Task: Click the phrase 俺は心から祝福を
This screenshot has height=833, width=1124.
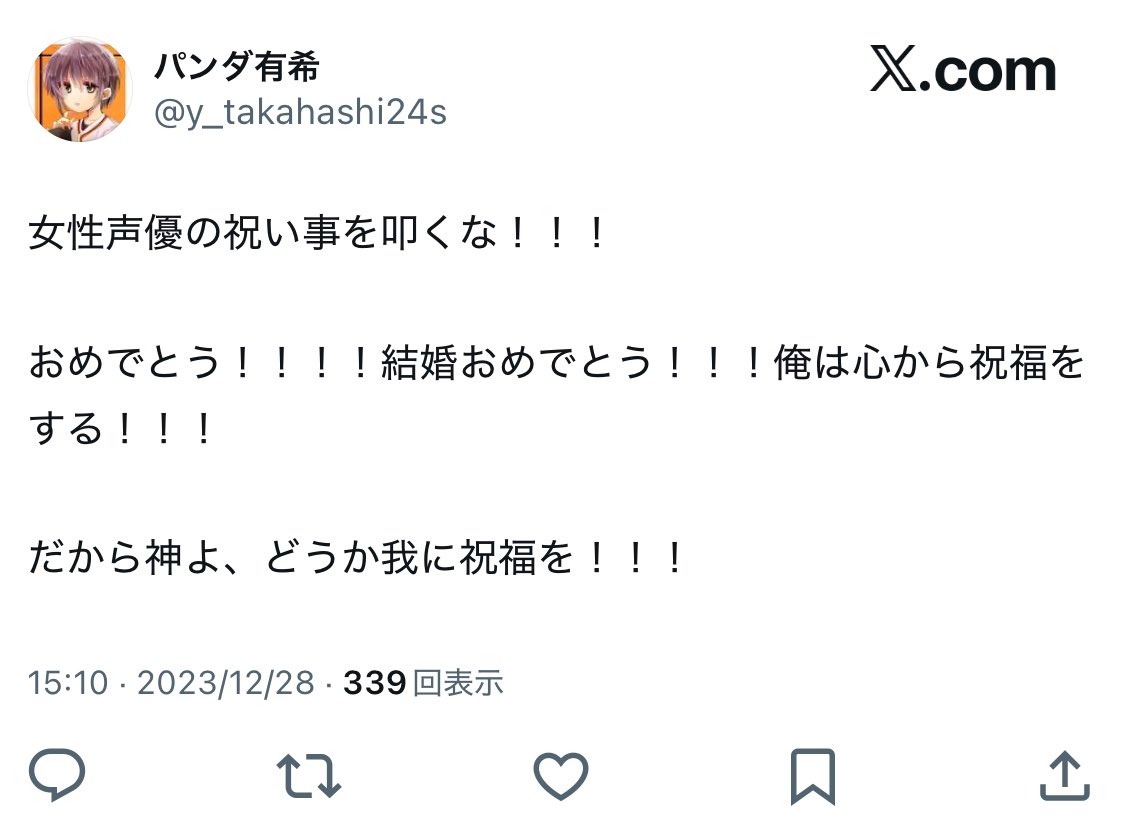Action: click(929, 362)
